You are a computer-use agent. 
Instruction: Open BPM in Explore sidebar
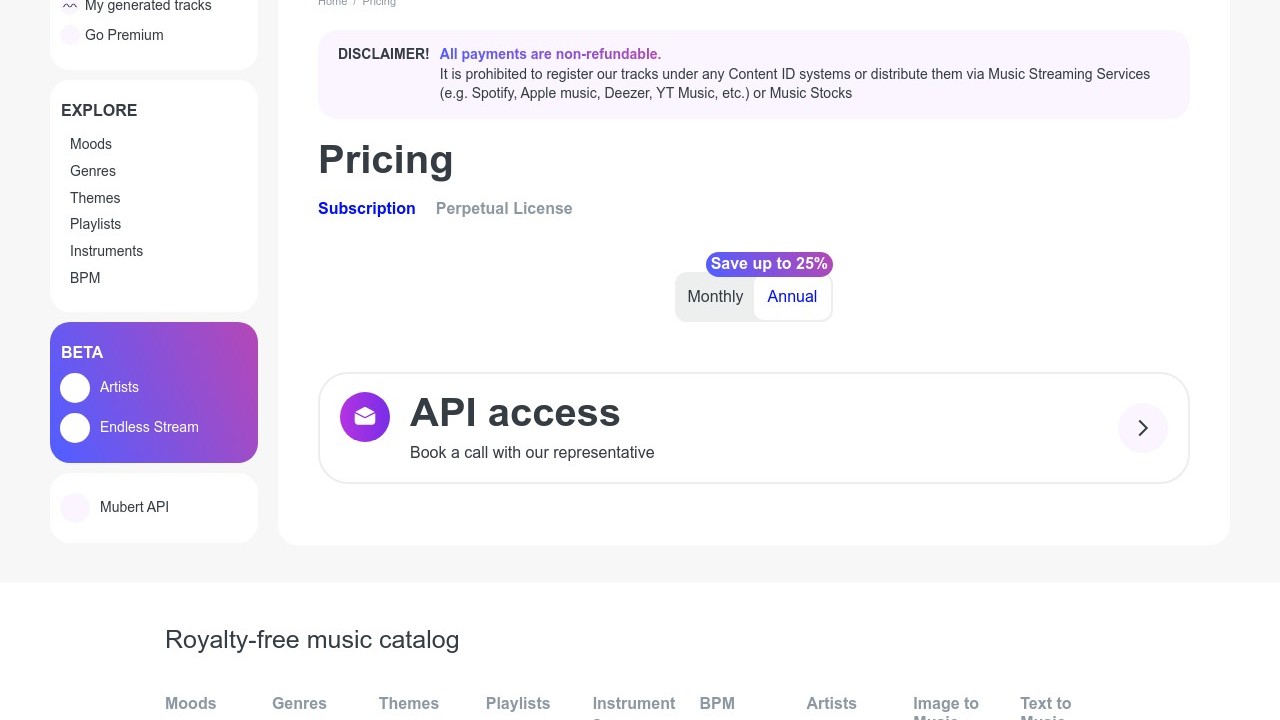(85, 278)
